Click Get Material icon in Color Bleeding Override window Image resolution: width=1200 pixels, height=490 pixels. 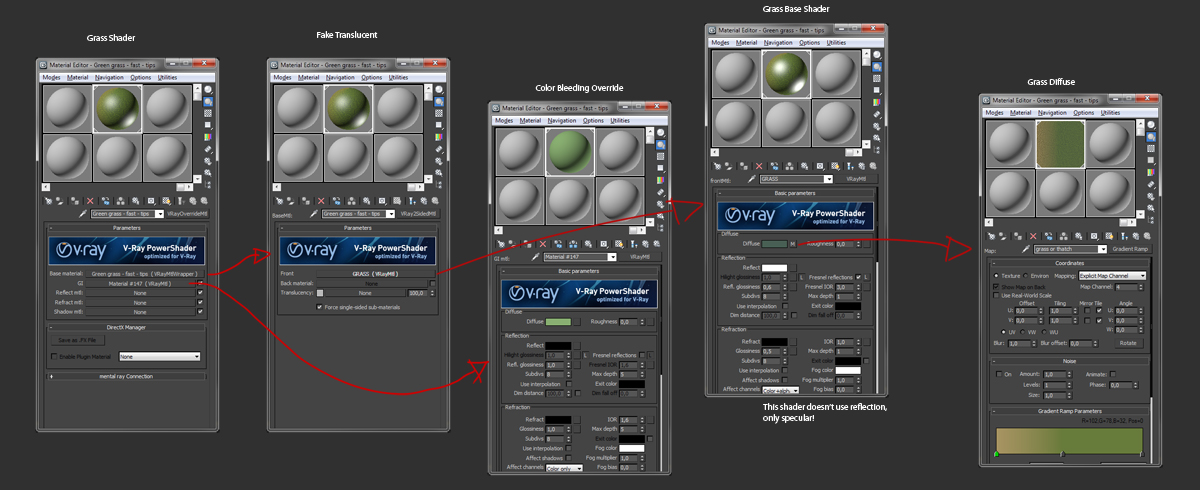click(x=502, y=243)
